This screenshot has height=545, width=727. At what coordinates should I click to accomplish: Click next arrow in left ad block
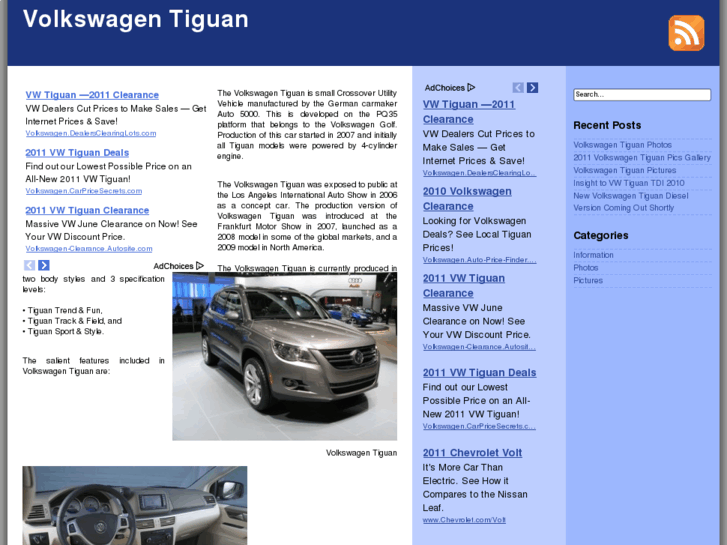(44, 265)
